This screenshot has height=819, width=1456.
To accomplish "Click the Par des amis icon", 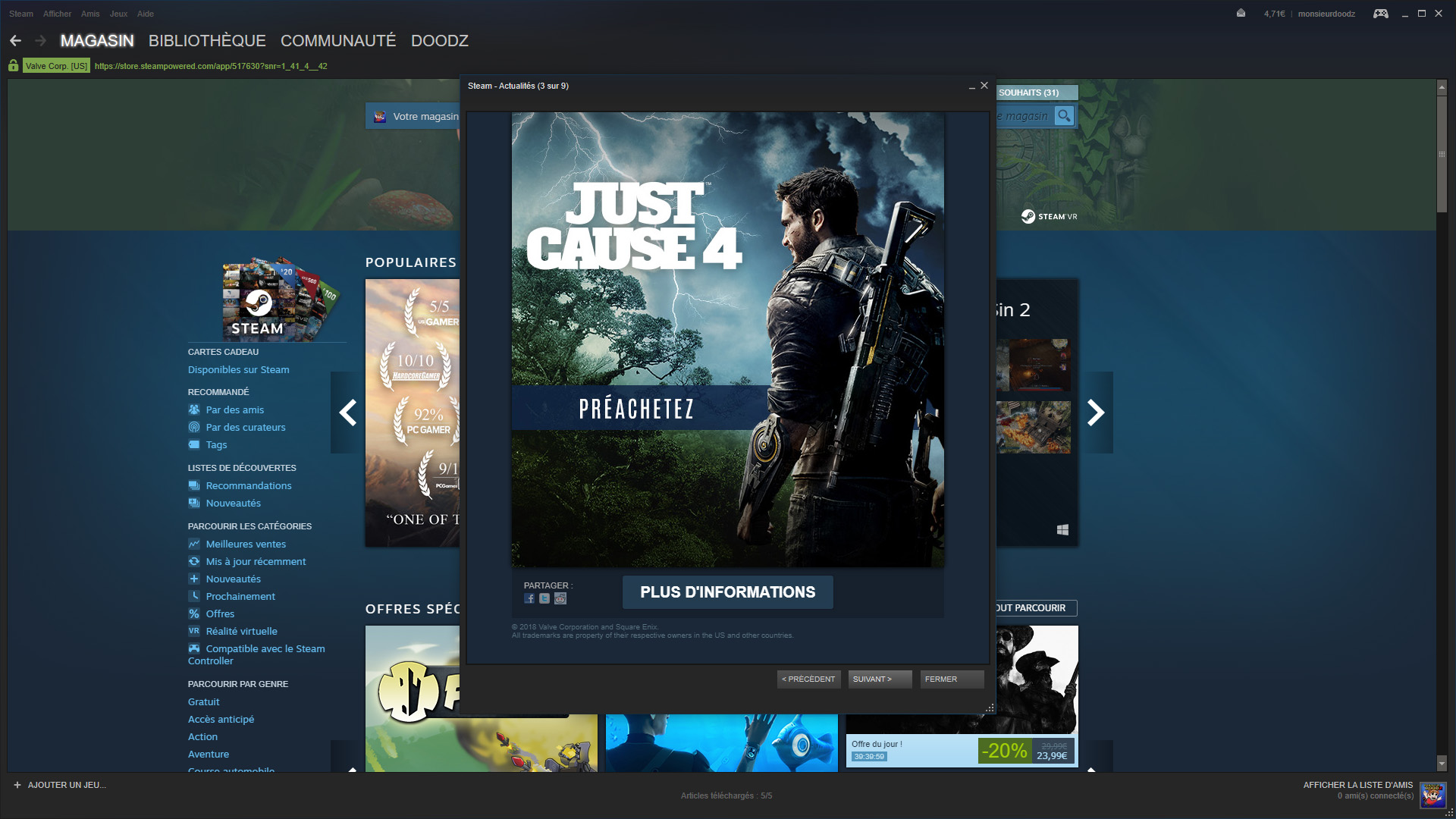I will 194,409.
